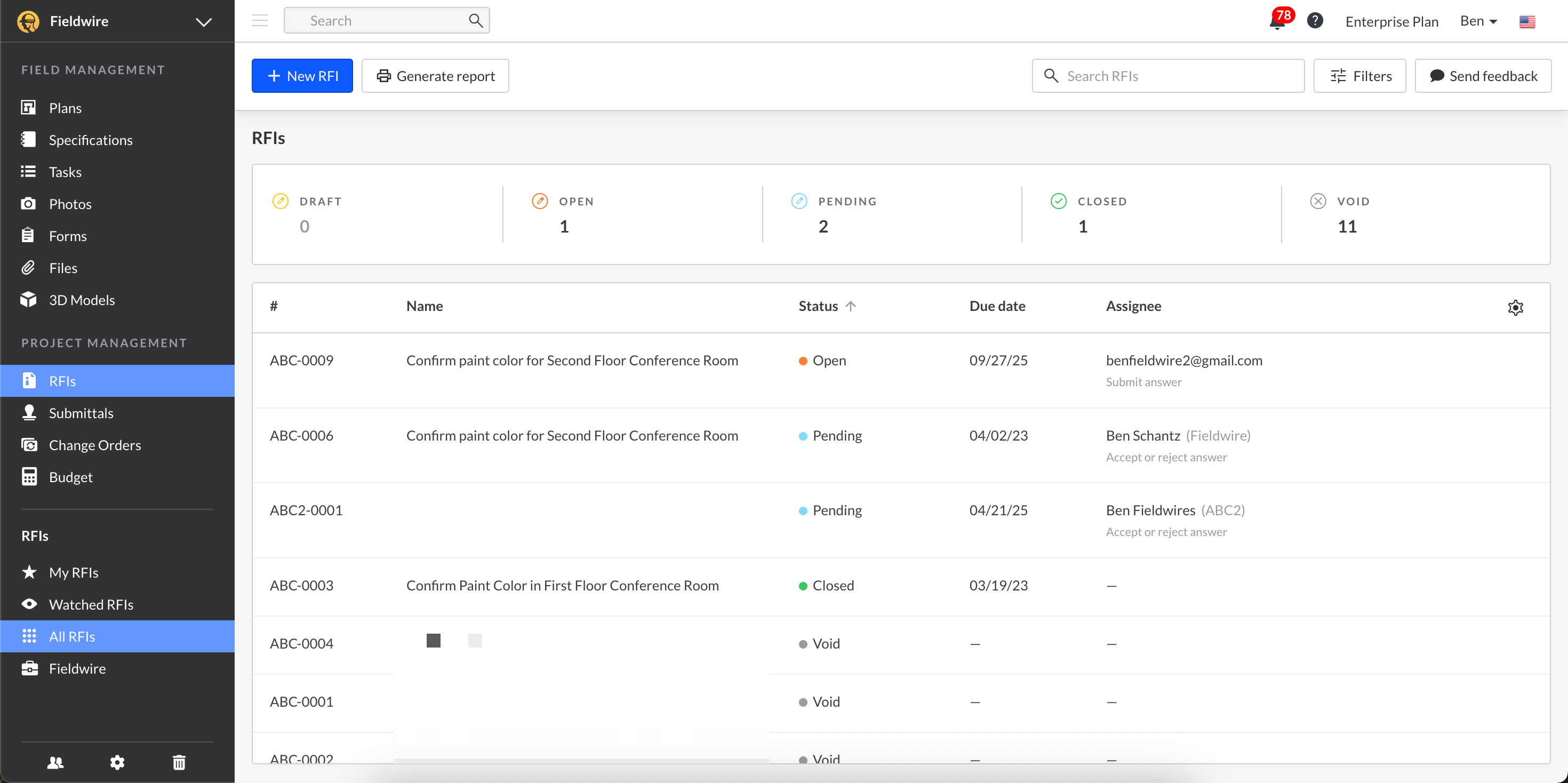
Task: Open project settings gear in sidebar footer
Action: 117,762
